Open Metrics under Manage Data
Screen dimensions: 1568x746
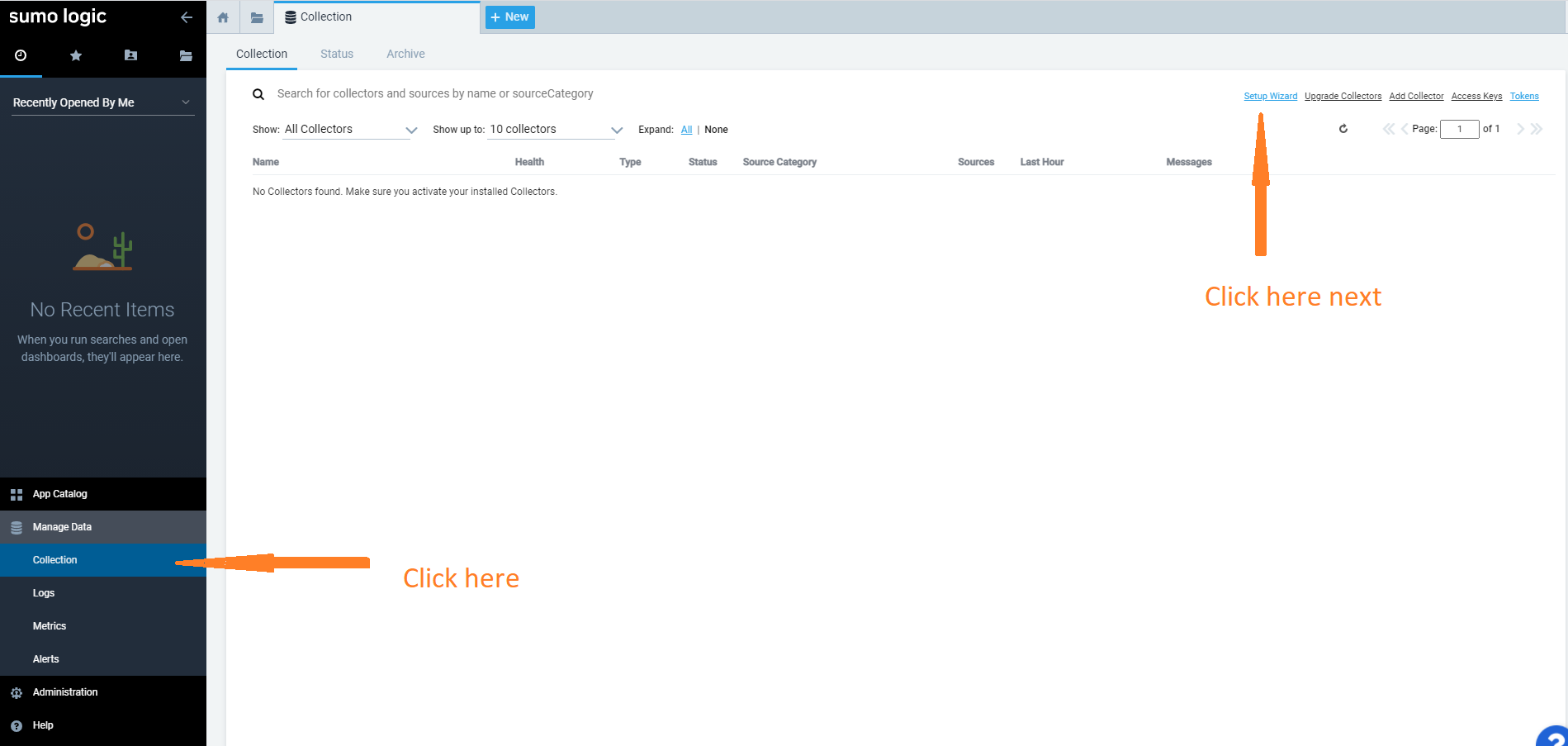[x=103, y=626]
